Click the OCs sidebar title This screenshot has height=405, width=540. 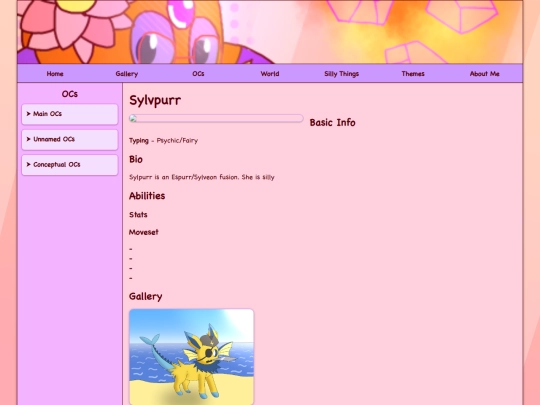pos(70,94)
